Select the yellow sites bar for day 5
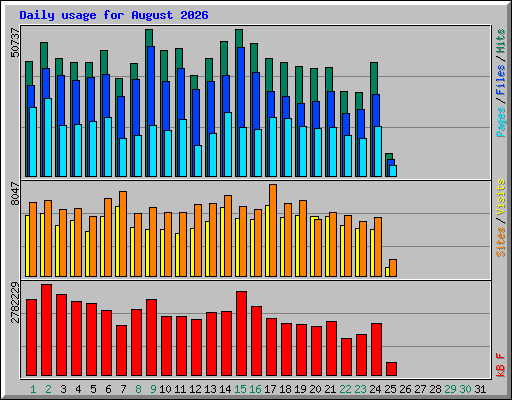 point(87,254)
